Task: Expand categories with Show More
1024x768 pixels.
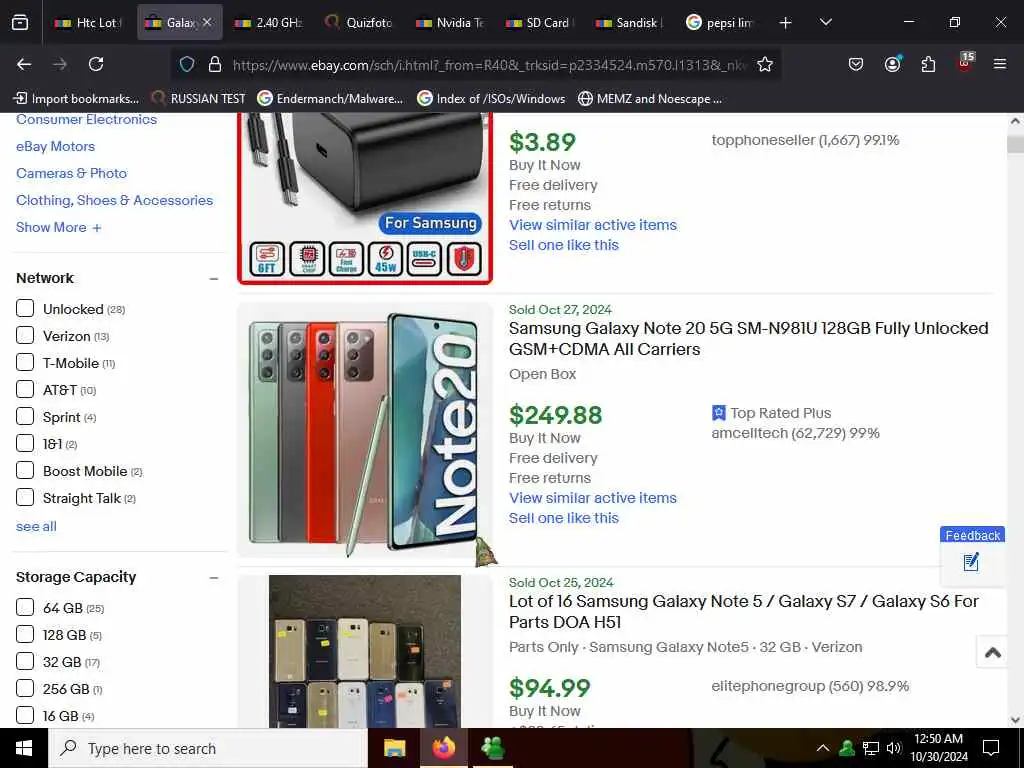Action: coord(59,227)
